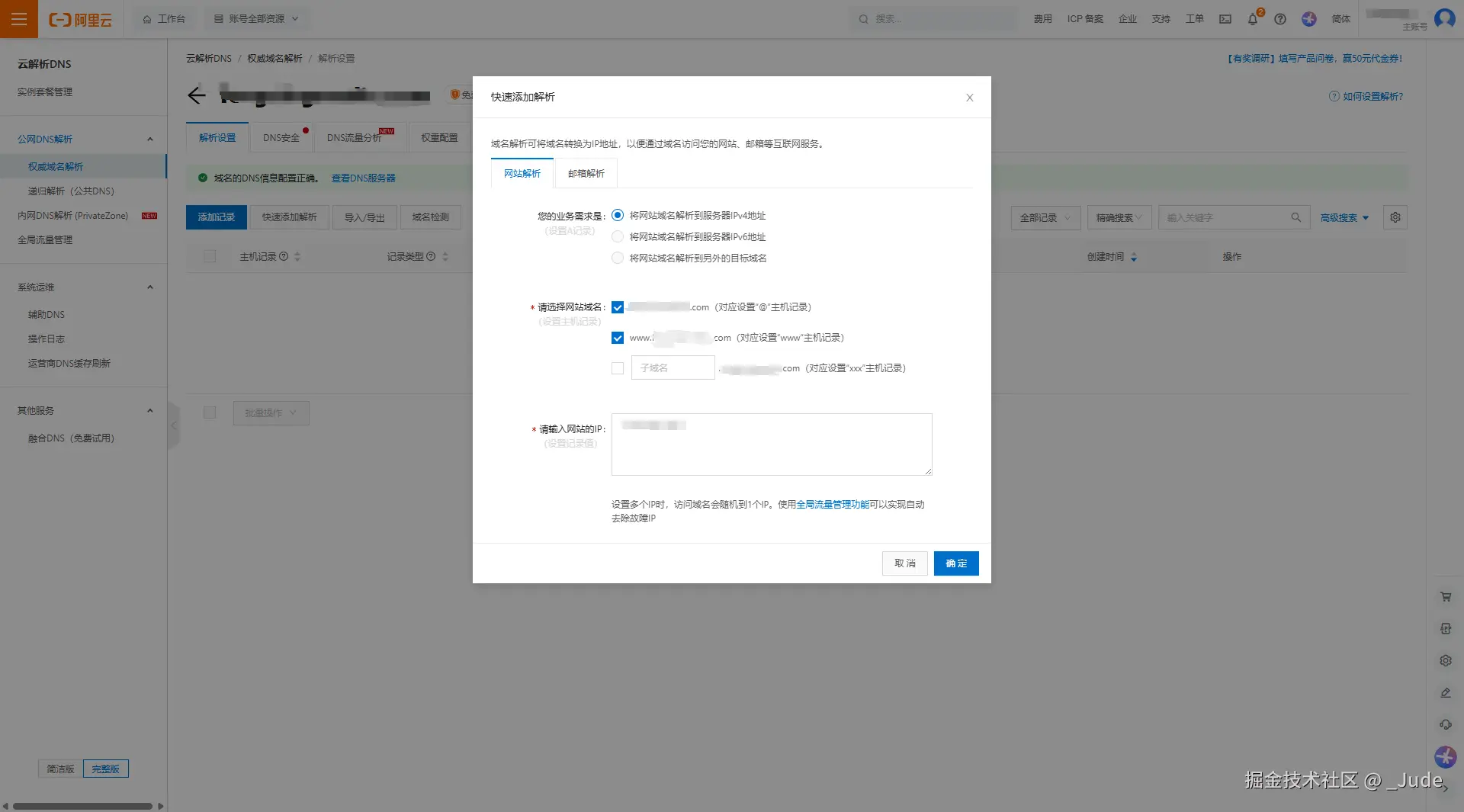Open the Cloud Shell terminal icon in the header
The width and height of the screenshot is (1464, 812).
pyautogui.click(x=1225, y=19)
